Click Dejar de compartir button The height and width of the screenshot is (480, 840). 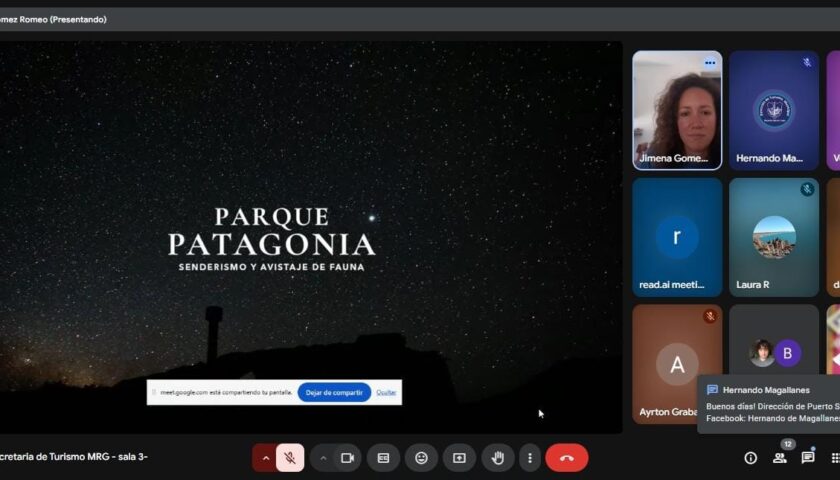tap(334, 393)
